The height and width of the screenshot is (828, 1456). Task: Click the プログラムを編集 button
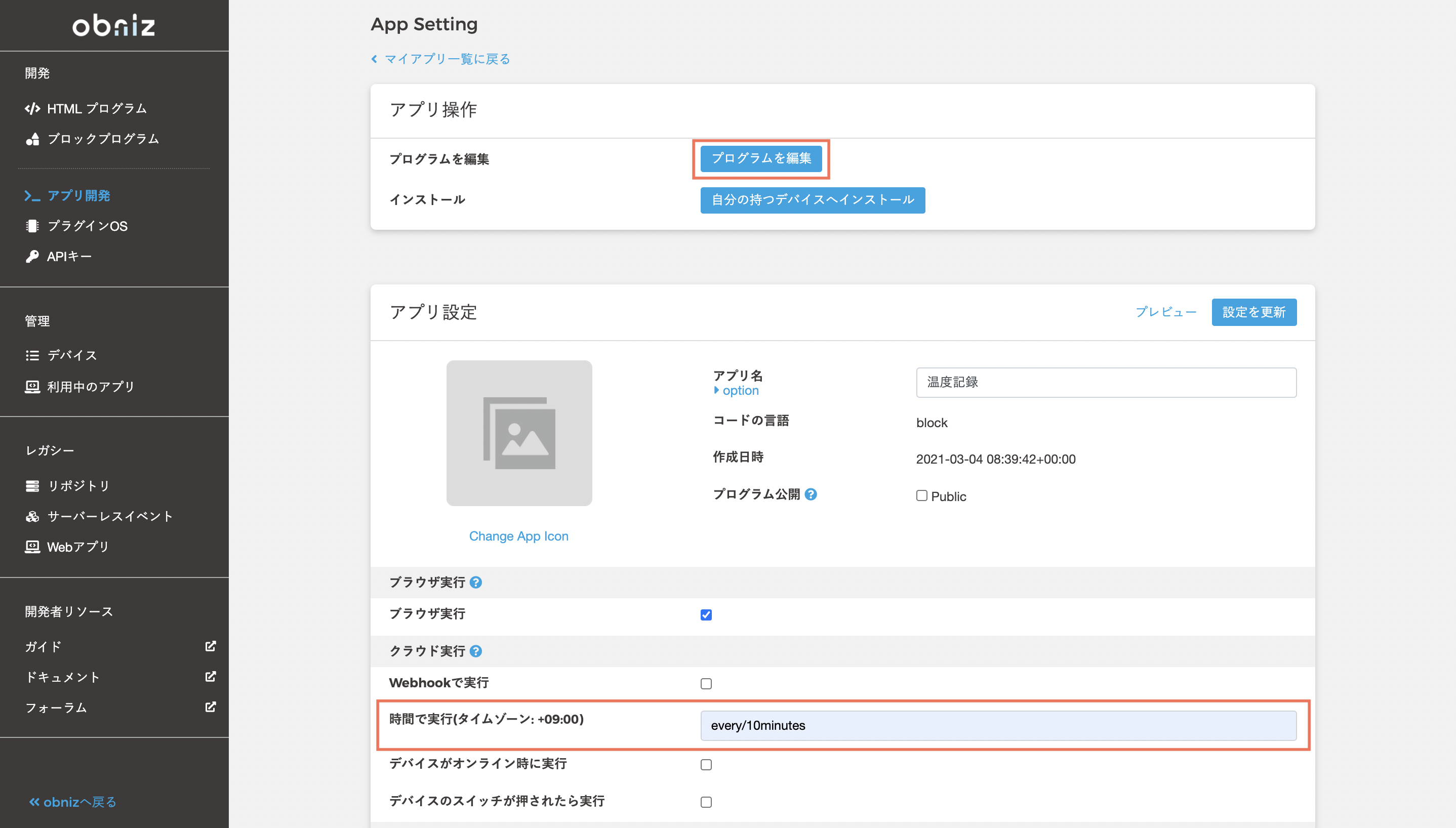[x=761, y=158]
